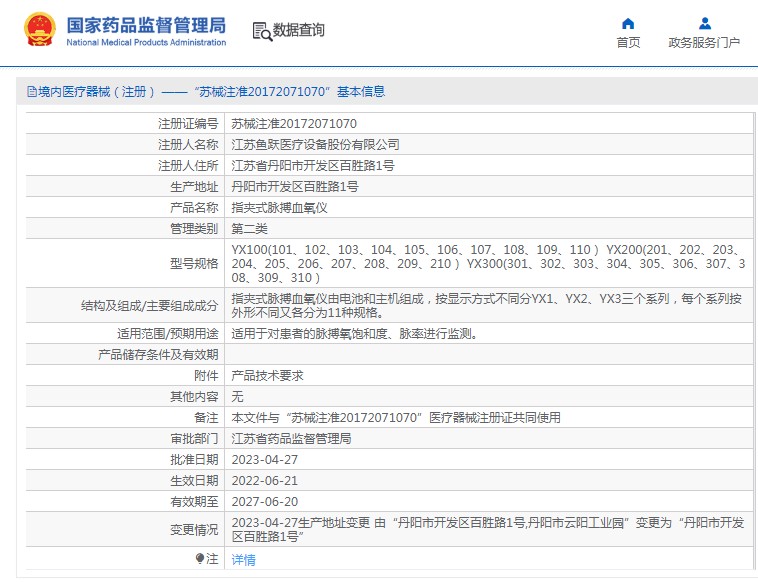The image size is (758, 582).
Task: Select approval date 2023-04-27
Action: click(264, 460)
